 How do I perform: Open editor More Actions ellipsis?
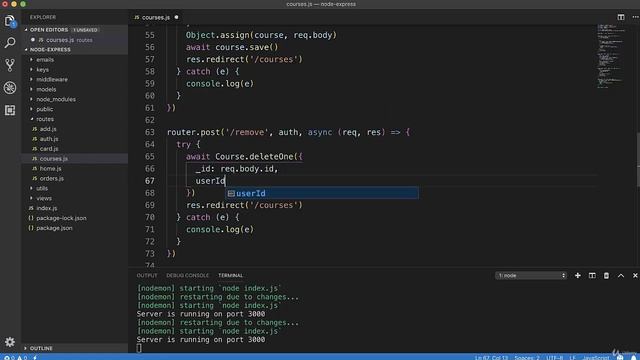click(x=635, y=17)
